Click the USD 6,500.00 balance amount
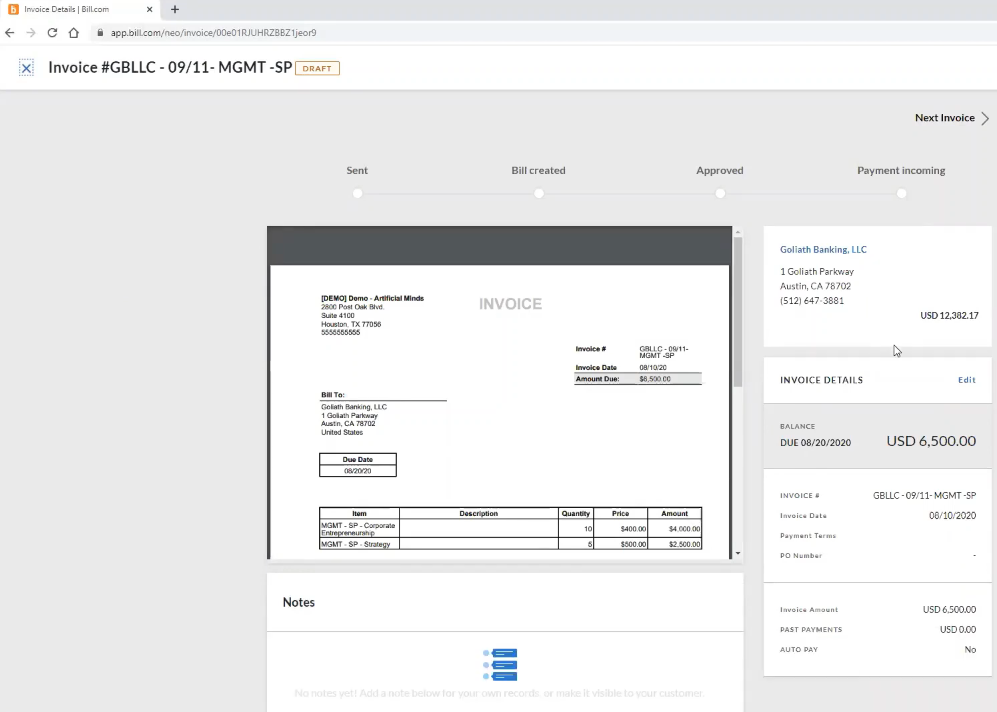Screen dimensions: 997x712 point(931,441)
